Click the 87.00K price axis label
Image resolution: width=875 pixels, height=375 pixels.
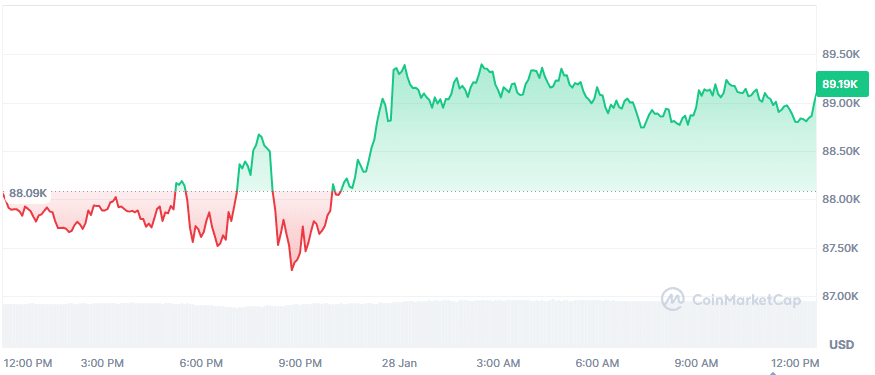click(x=841, y=296)
